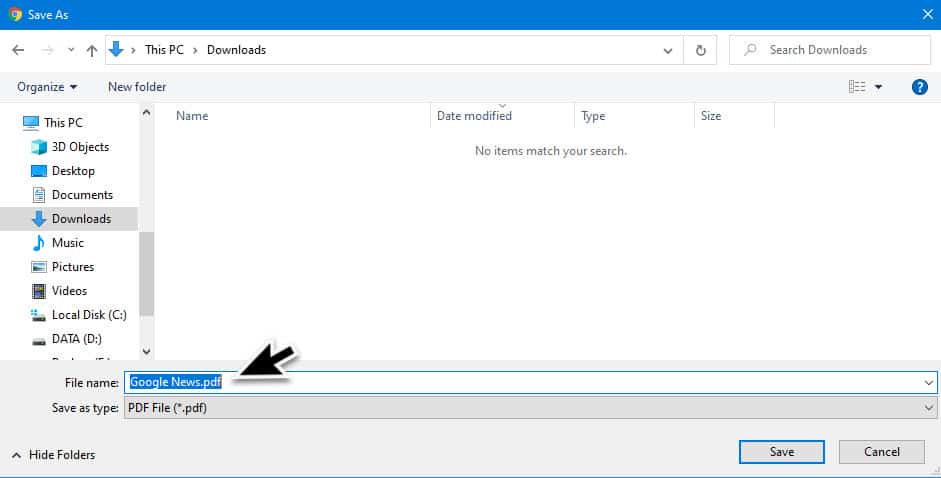Click the Pictures folder icon
The height and width of the screenshot is (478, 941).
pos(39,267)
